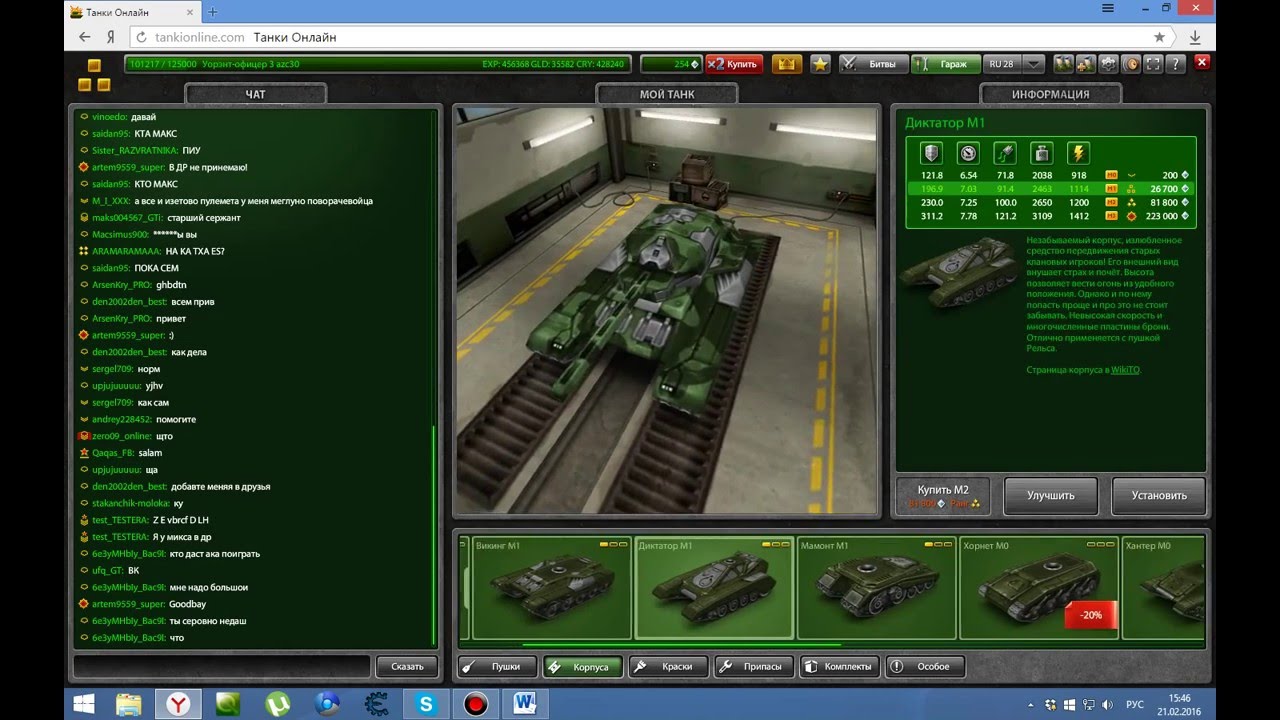Click the turning speed stat icon
Viewport: 1280px width, 720px height.
click(1005, 154)
